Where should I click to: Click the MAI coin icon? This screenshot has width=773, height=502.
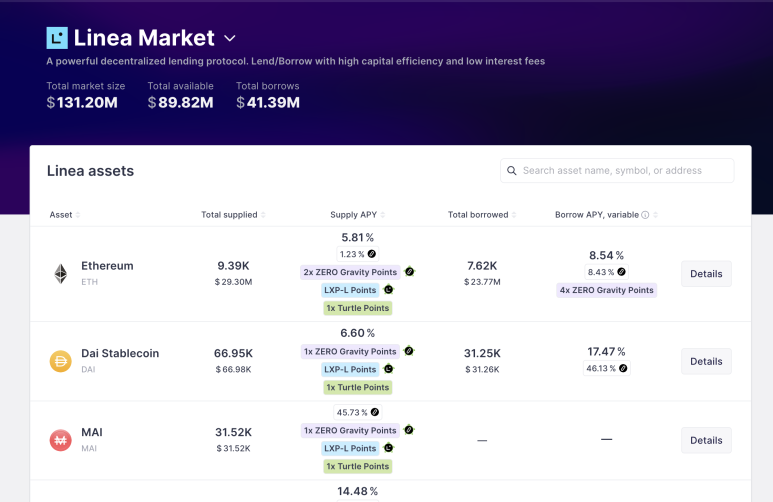click(x=61, y=440)
